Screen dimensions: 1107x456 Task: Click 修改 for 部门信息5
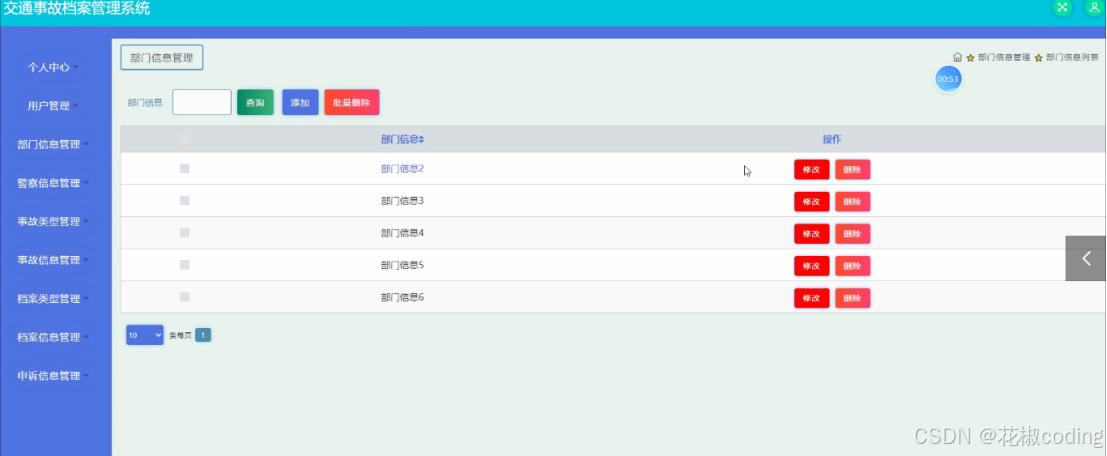[x=812, y=266]
